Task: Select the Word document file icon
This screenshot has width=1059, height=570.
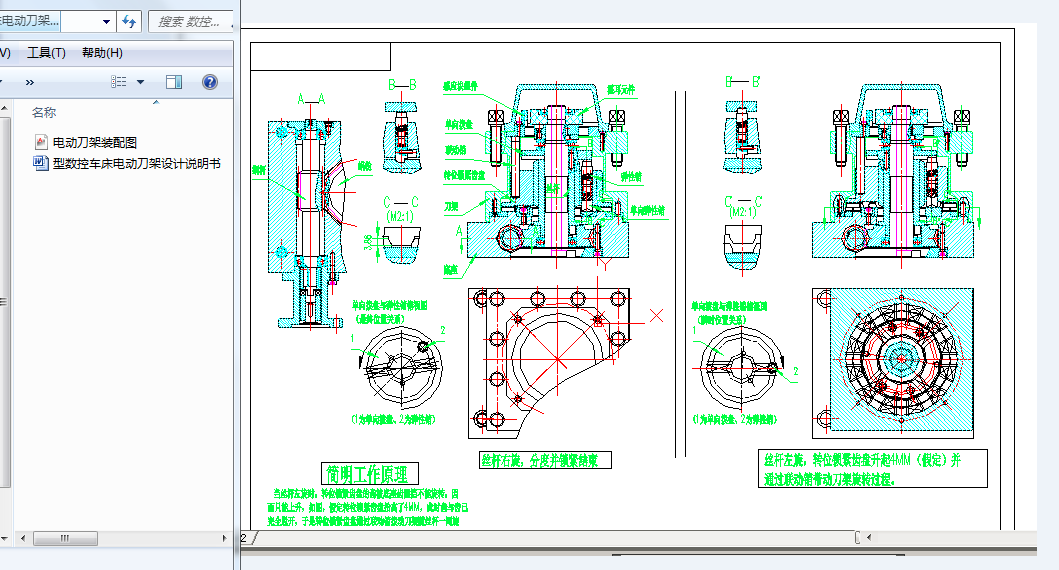Action: (40, 163)
